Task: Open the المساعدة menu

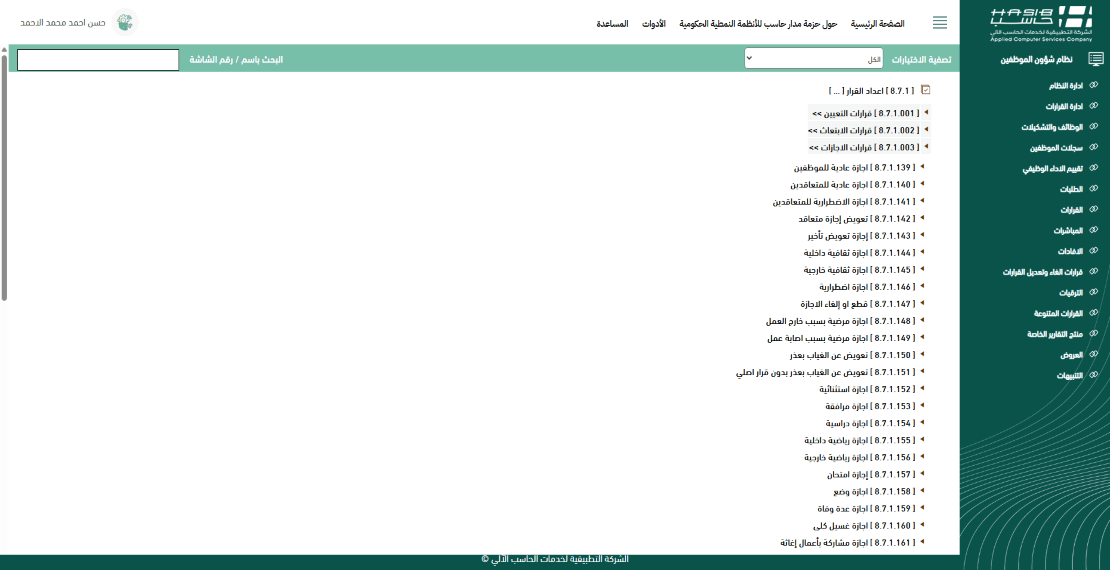Action: [612, 23]
